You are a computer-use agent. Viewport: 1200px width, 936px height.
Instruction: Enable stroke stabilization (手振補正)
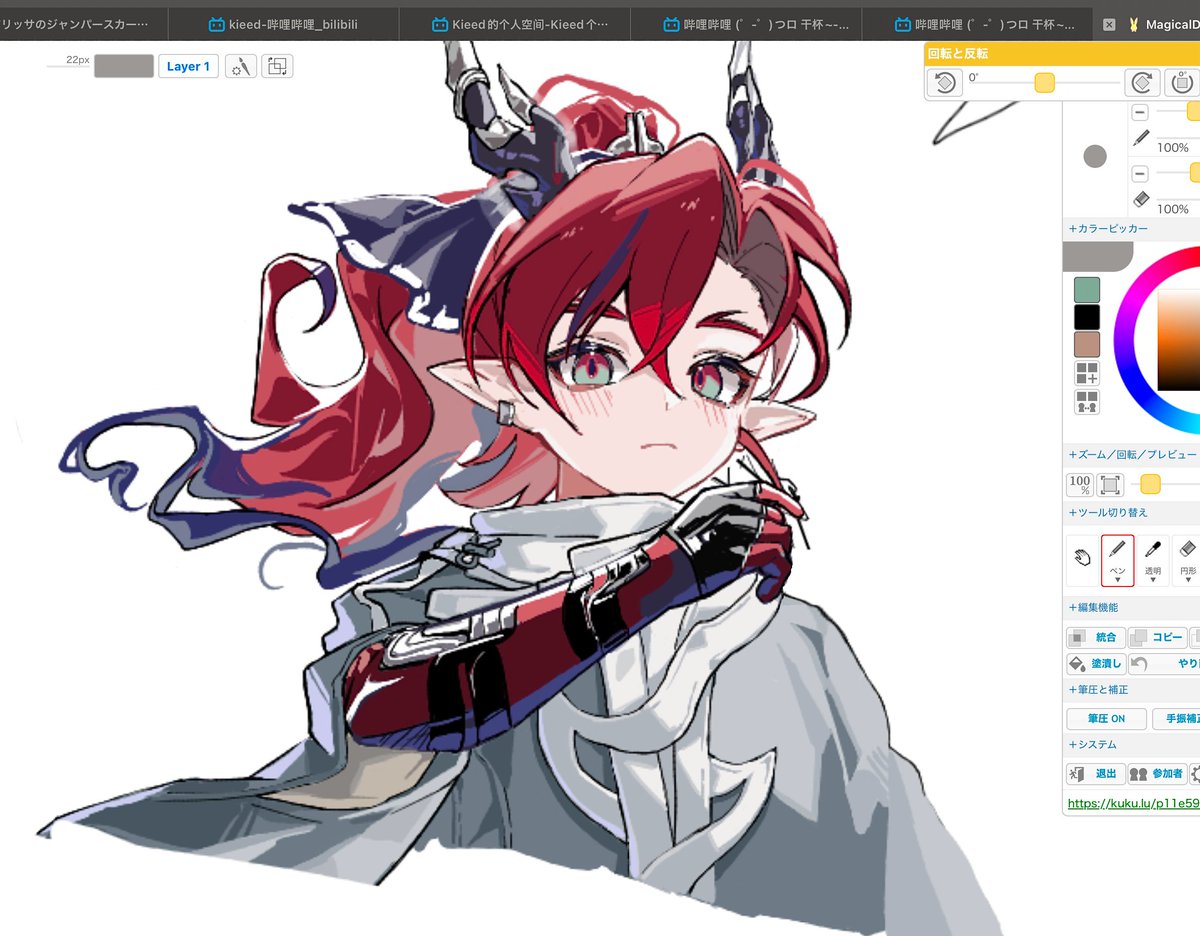coord(1182,718)
